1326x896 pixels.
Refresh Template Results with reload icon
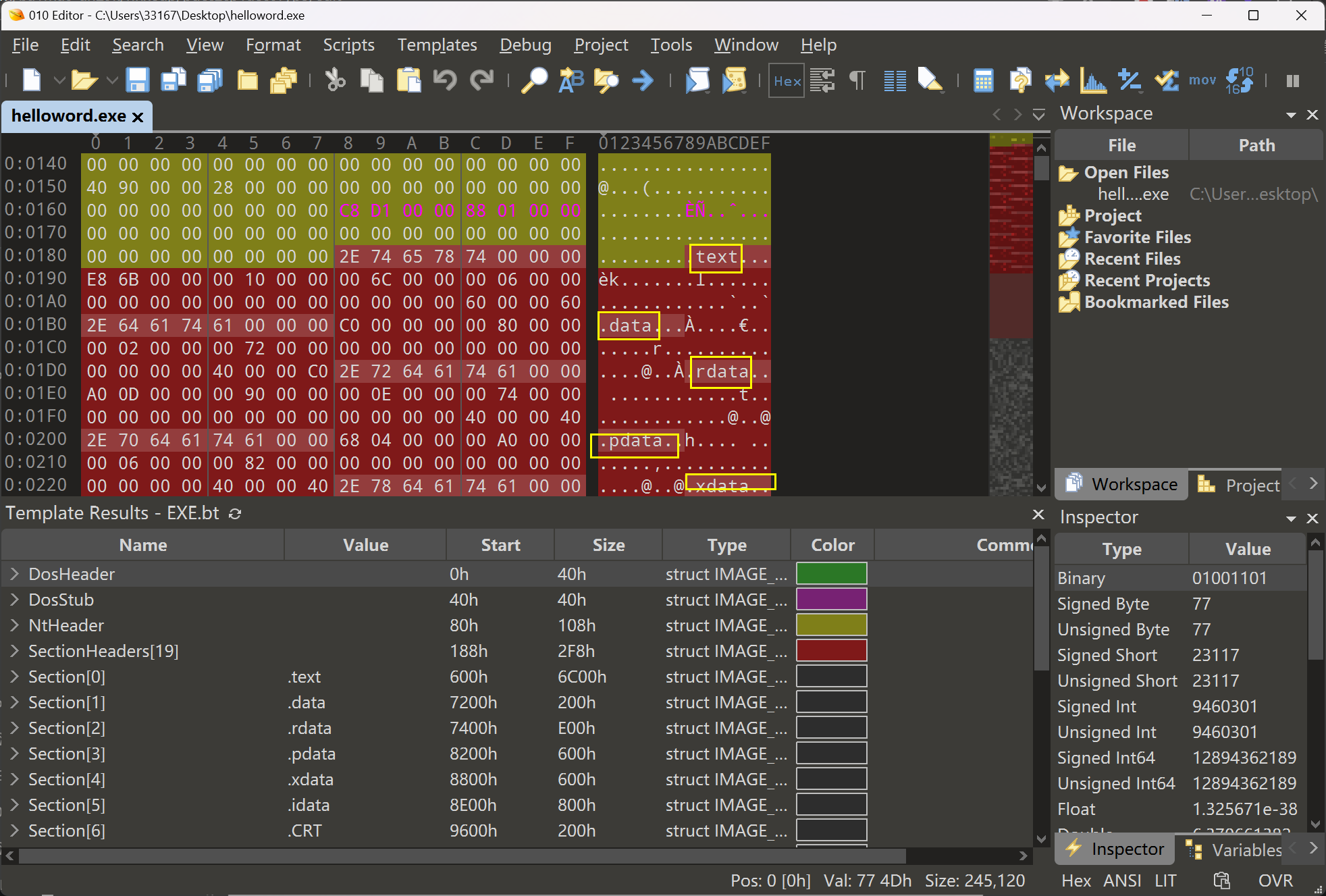235,514
